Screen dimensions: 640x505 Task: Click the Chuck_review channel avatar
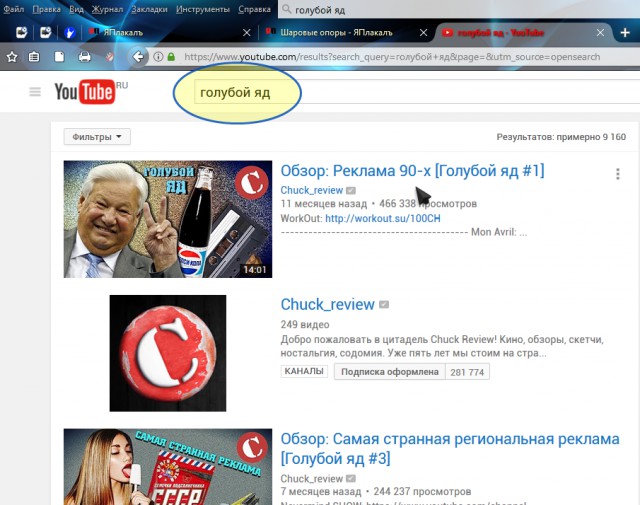[168, 353]
